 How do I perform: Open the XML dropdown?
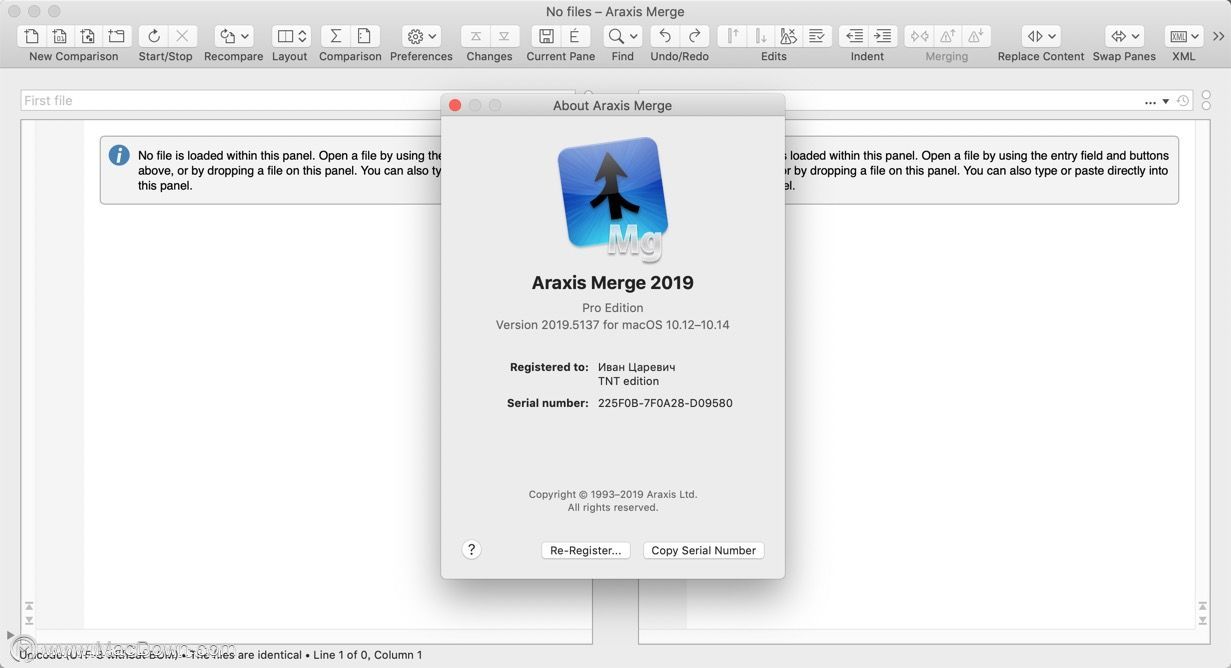[1184, 36]
